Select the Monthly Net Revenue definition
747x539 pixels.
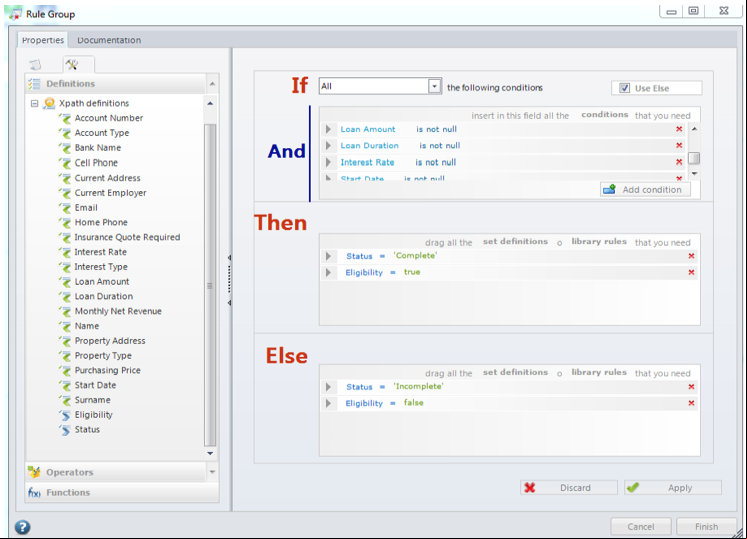(x=118, y=311)
